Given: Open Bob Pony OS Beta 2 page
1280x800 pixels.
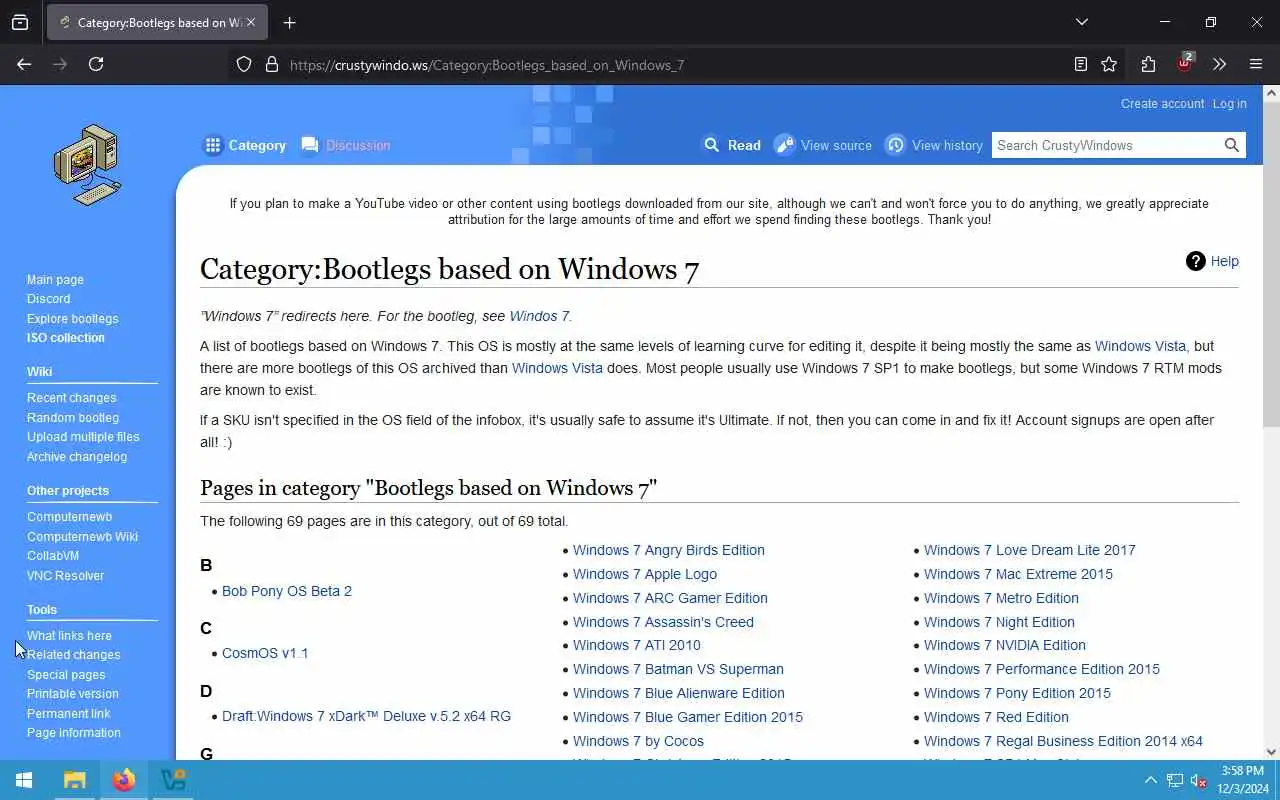Looking at the screenshot, I should [287, 591].
